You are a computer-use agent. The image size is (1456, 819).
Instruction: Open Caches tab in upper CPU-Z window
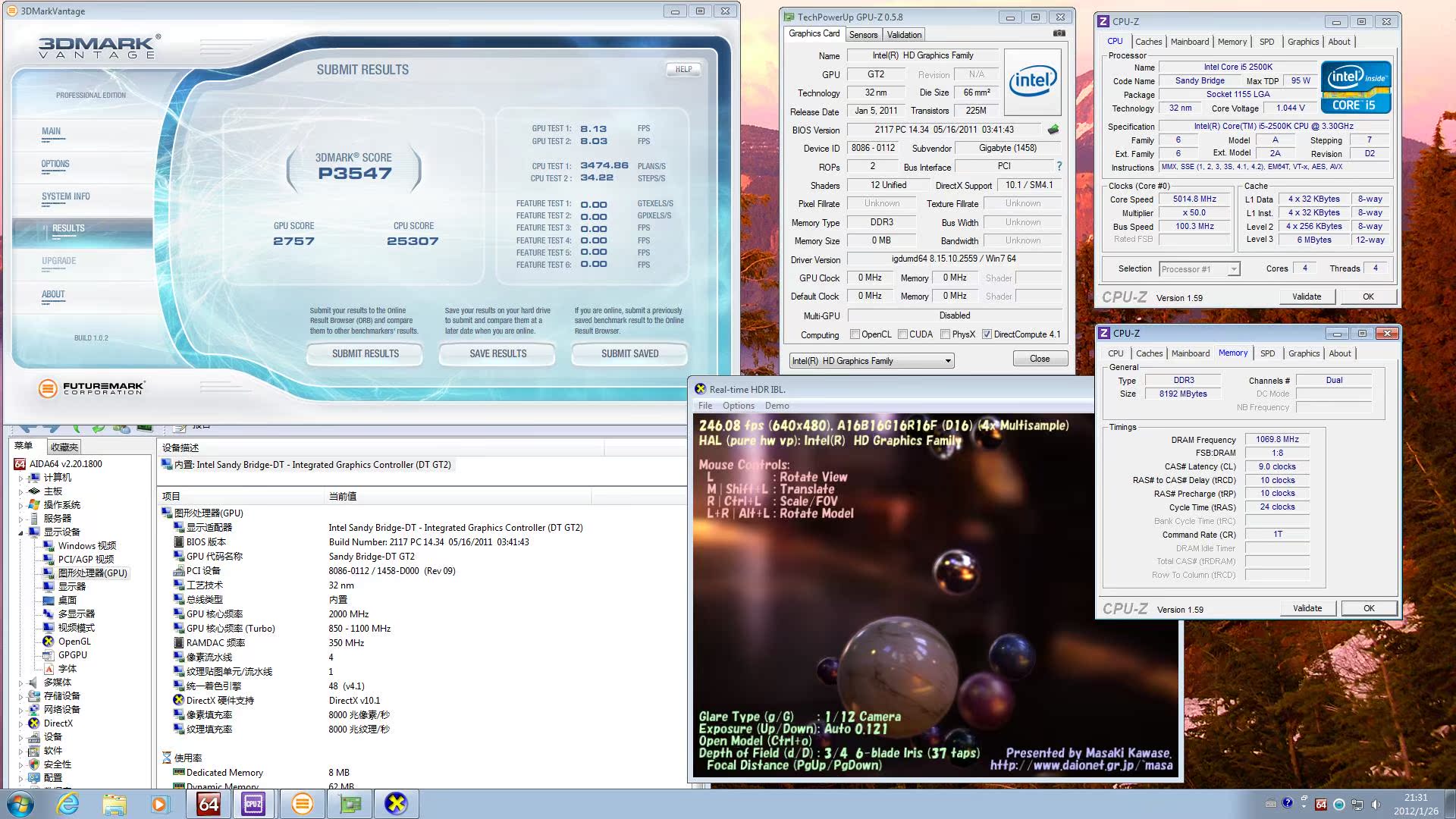pos(1148,42)
